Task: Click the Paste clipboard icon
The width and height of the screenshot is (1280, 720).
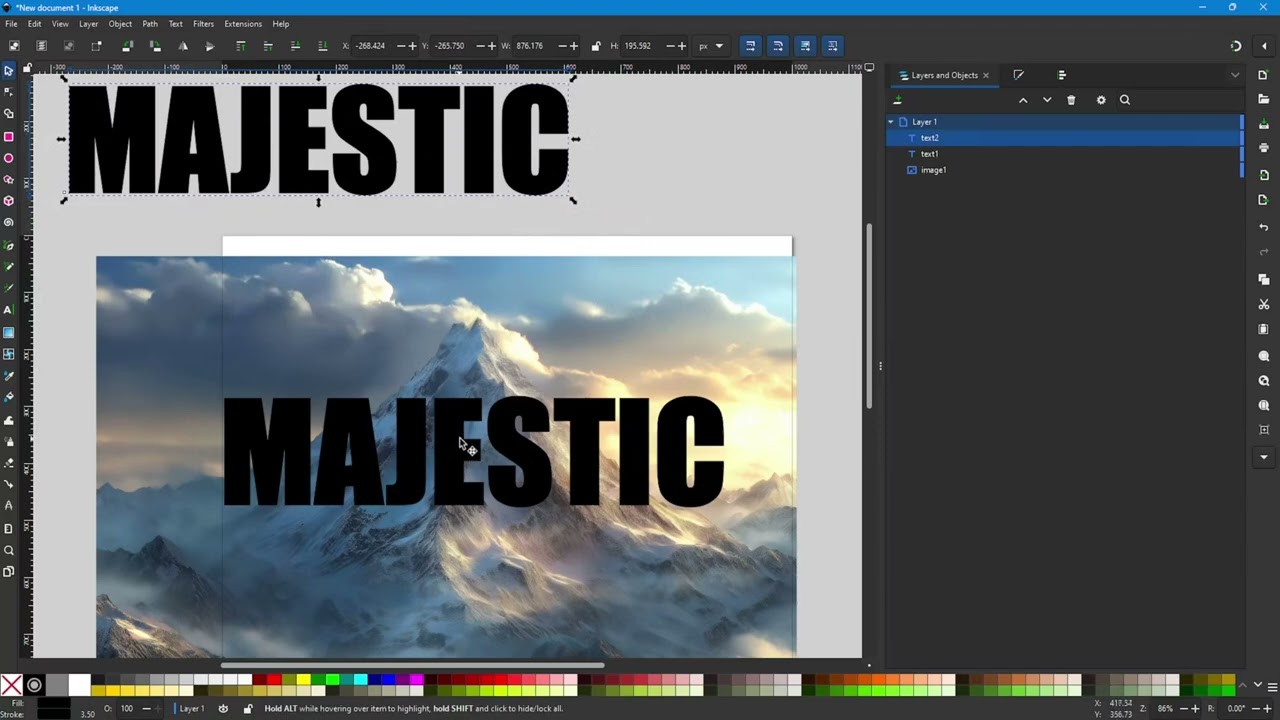Action: point(1264,329)
